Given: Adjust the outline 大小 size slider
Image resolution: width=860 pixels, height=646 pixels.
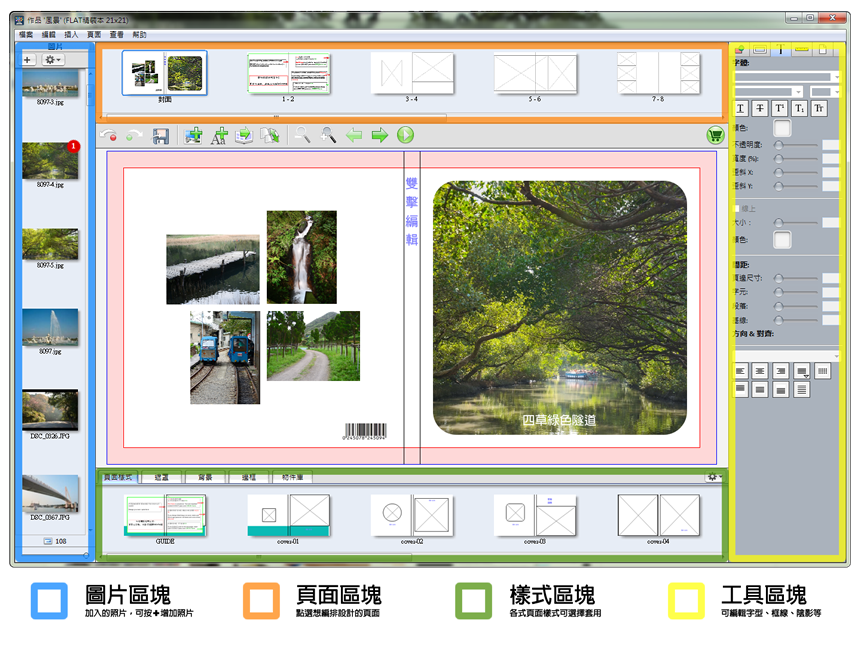Looking at the screenshot, I should [796, 222].
